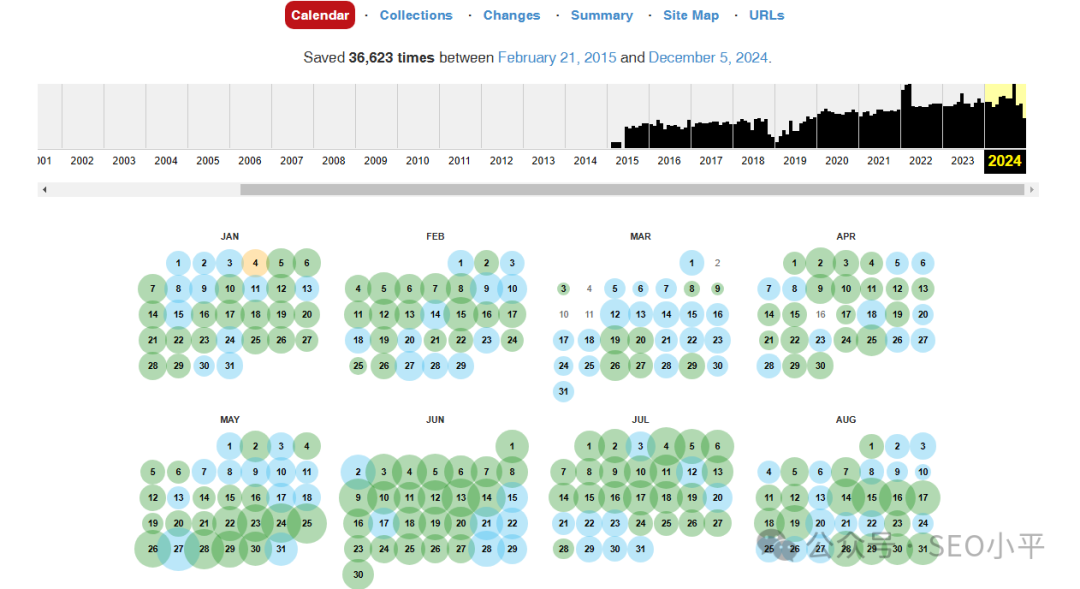1080x589 pixels.
Task: Open the URLs tab
Action: (767, 15)
